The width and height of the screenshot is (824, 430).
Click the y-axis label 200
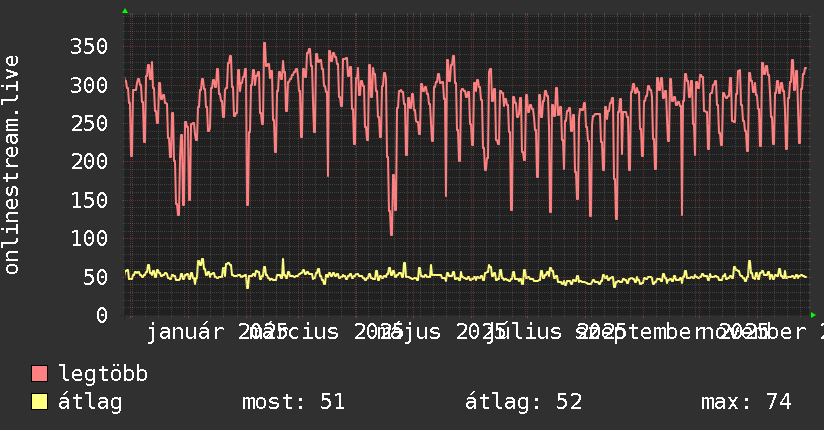pos(89,161)
